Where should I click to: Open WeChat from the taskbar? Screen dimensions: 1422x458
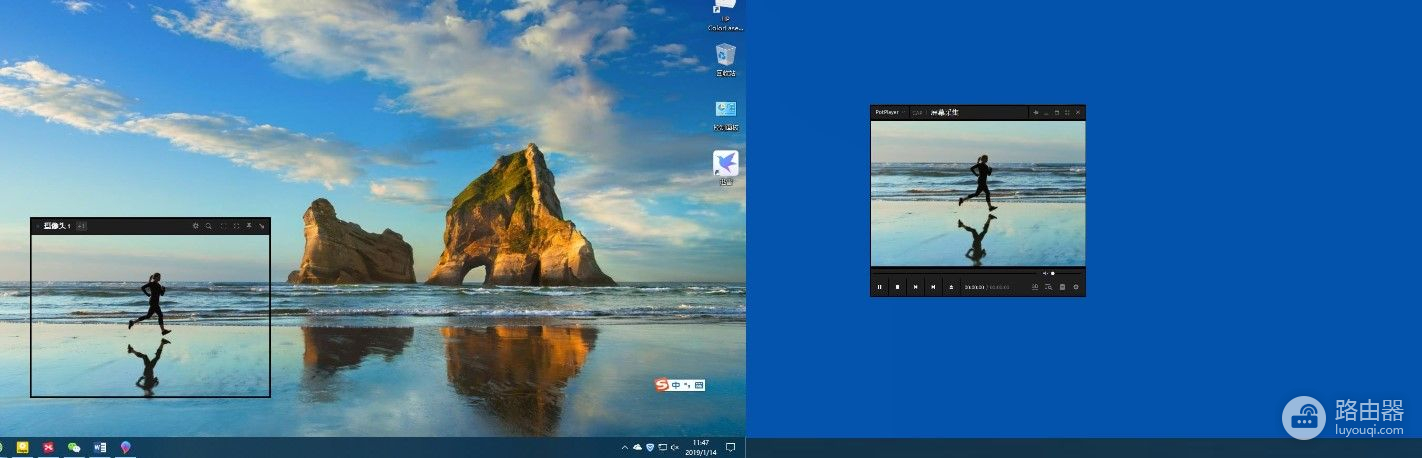[x=74, y=447]
